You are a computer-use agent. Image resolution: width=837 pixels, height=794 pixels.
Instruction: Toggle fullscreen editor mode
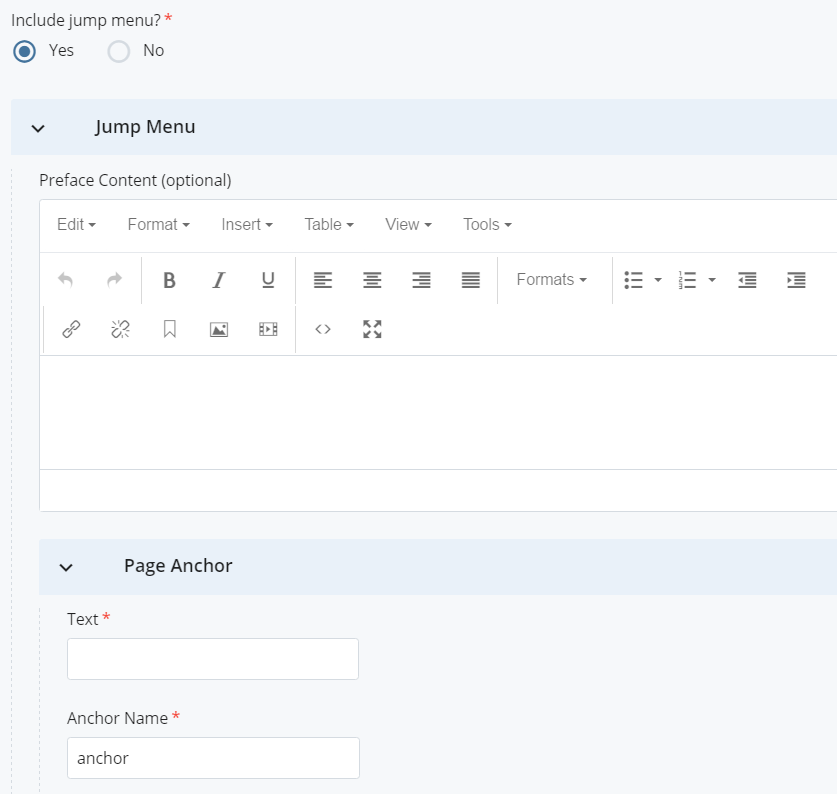(x=372, y=329)
